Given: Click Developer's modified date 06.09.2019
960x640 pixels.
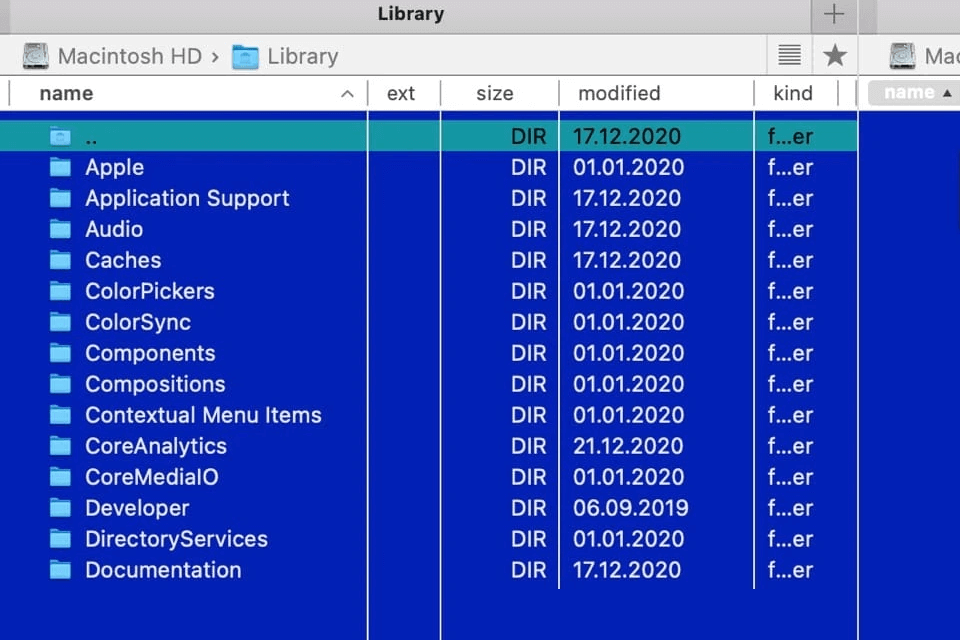Looking at the screenshot, I should (631, 508).
